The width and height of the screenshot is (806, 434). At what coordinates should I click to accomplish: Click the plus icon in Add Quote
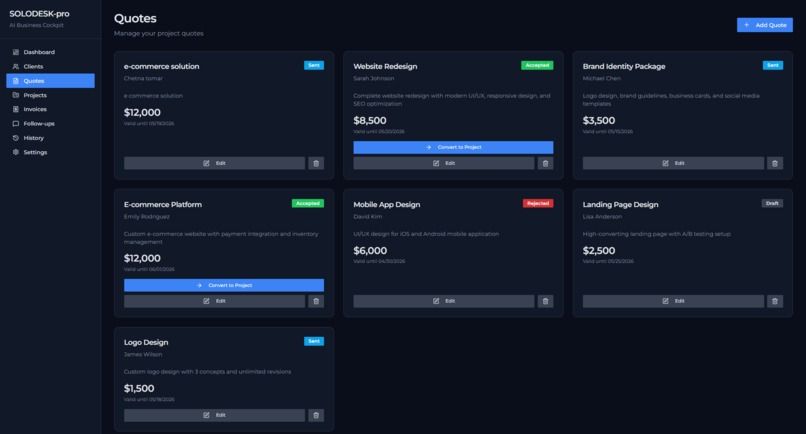tap(746, 25)
